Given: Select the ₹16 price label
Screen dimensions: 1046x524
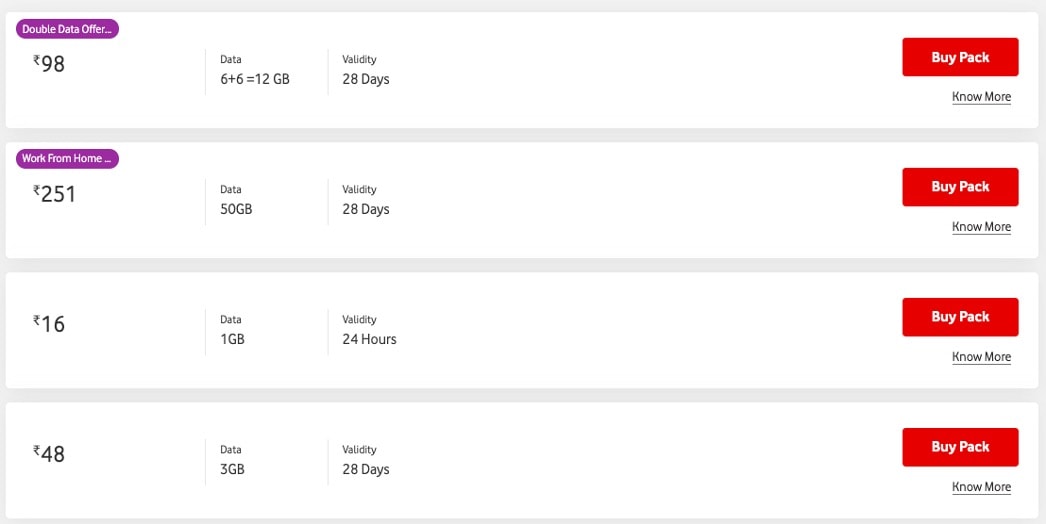Looking at the screenshot, I should click(x=49, y=324).
